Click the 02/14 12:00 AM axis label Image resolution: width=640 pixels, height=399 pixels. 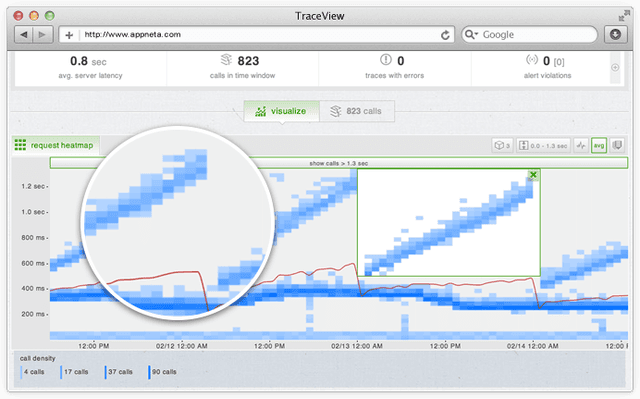[x=533, y=346]
